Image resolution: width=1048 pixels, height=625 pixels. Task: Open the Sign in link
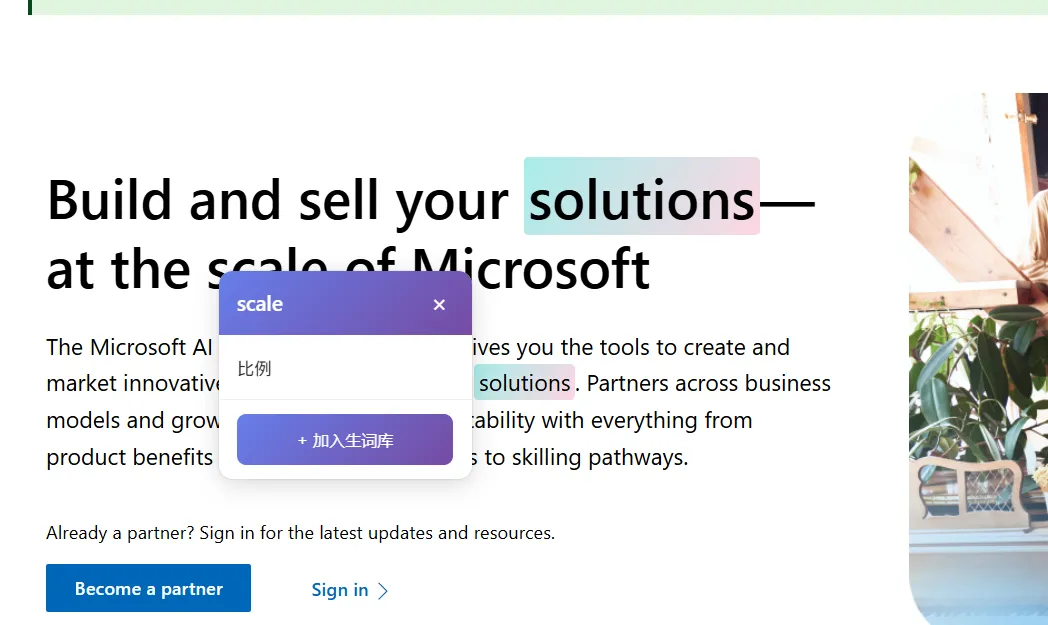(339, 590)
